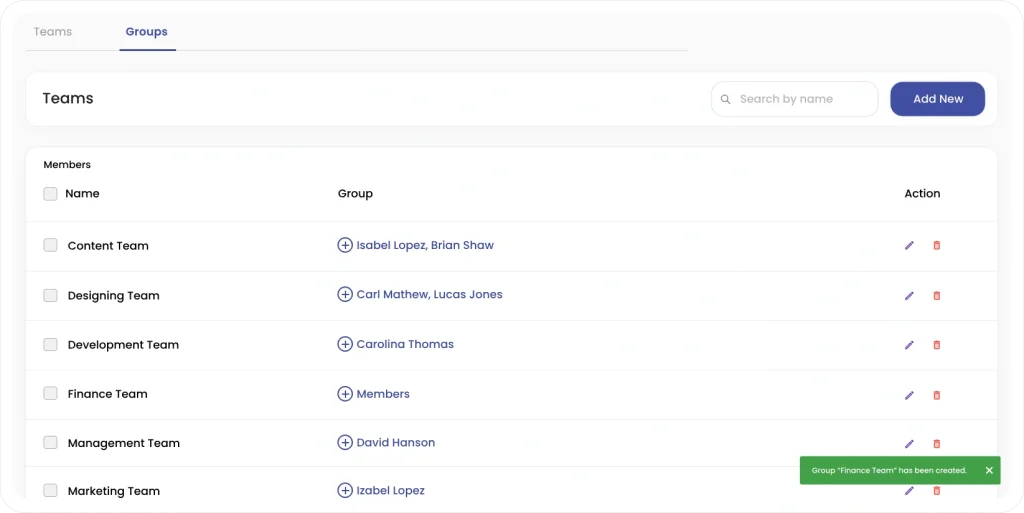Open the Groups tab
The image size is (1024, 513).
pyautogui.click(x=147, y=31)
